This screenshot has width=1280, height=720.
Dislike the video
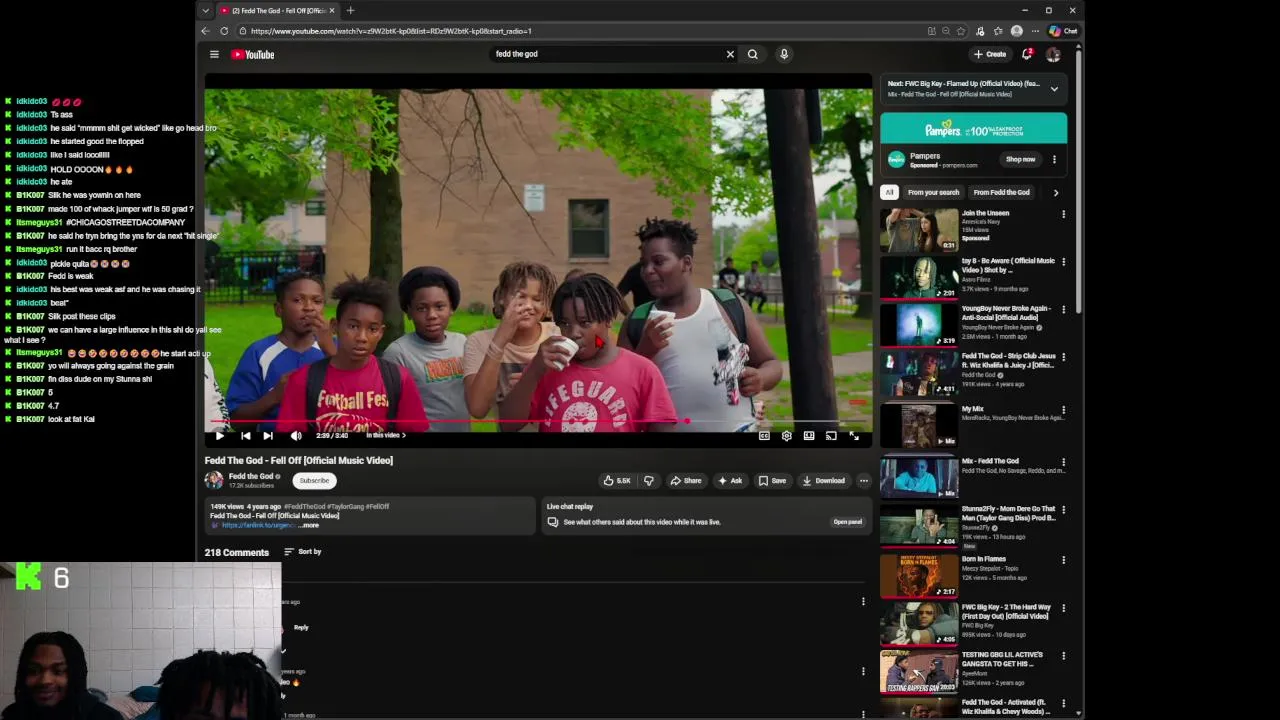coord(648,481)
